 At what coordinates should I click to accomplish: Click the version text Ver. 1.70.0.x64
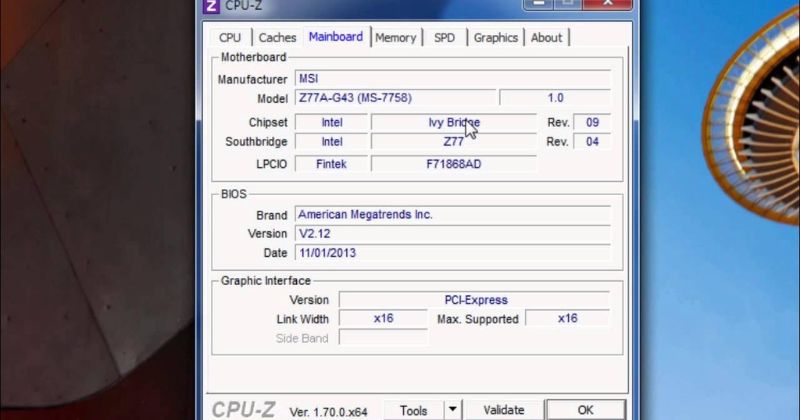(328, 412)
